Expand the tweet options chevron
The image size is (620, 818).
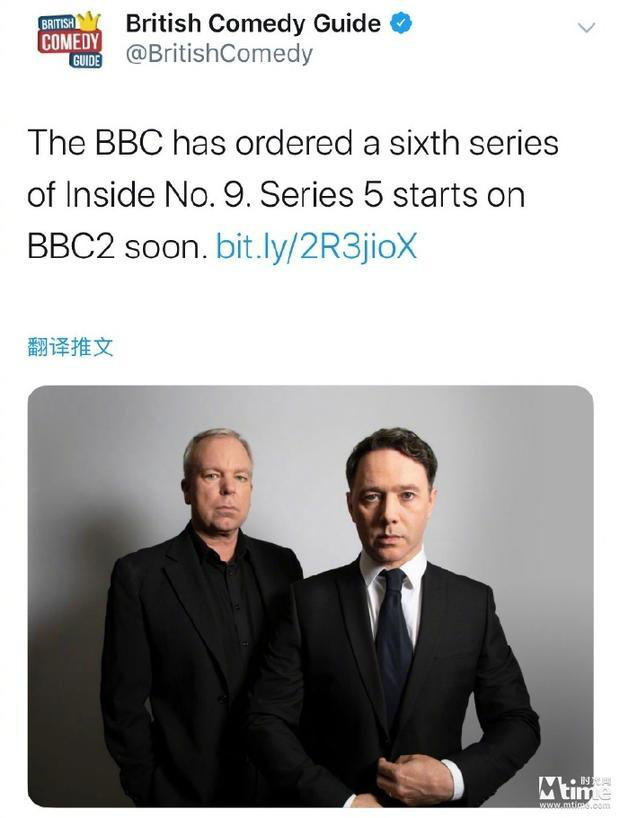click(x=587, y=27)
